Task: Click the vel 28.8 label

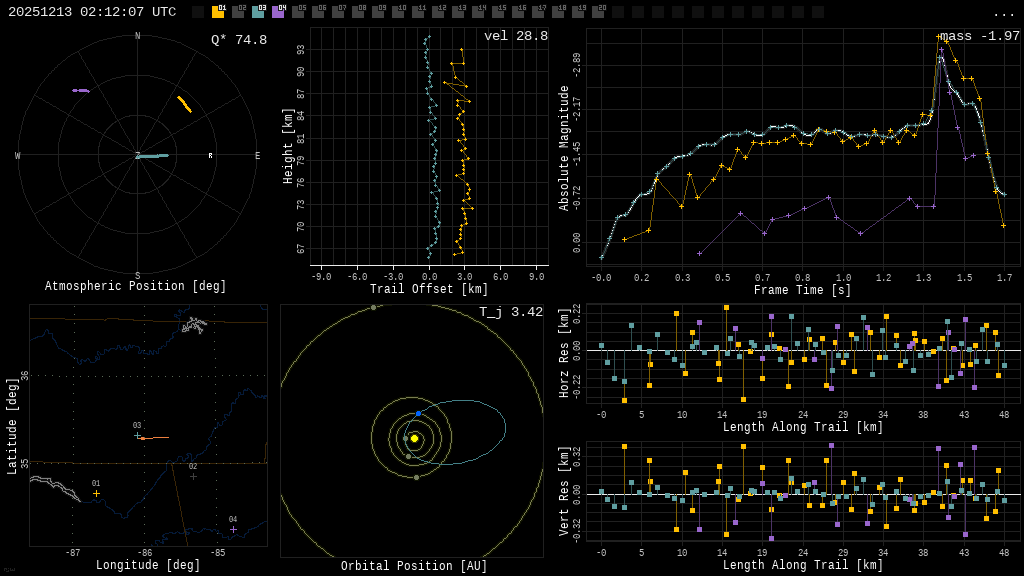Action: pyautogui.click(x=515, y=36)
